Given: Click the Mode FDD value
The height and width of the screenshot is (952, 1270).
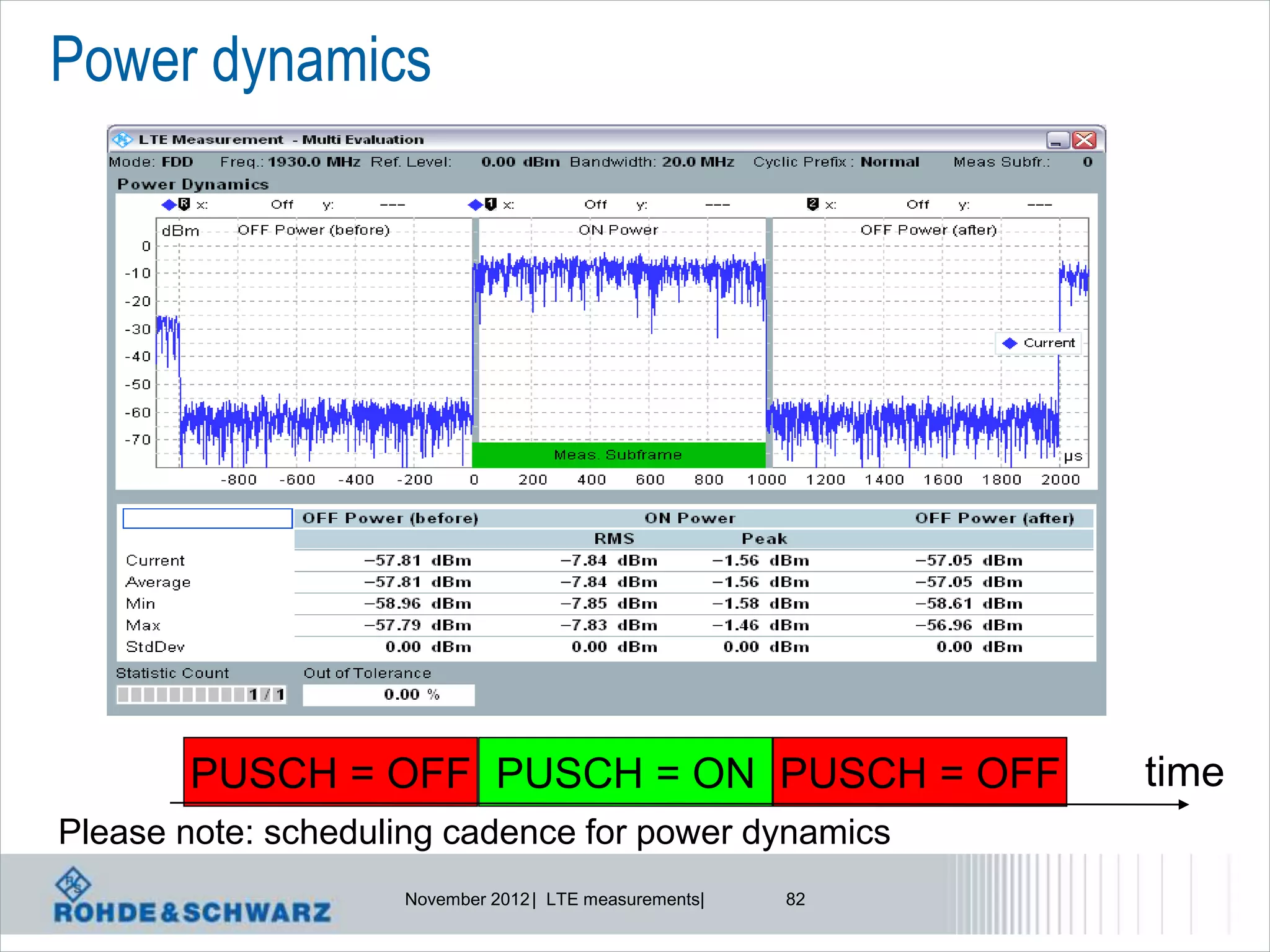Looking at the screenshot, I should (177, 162).
